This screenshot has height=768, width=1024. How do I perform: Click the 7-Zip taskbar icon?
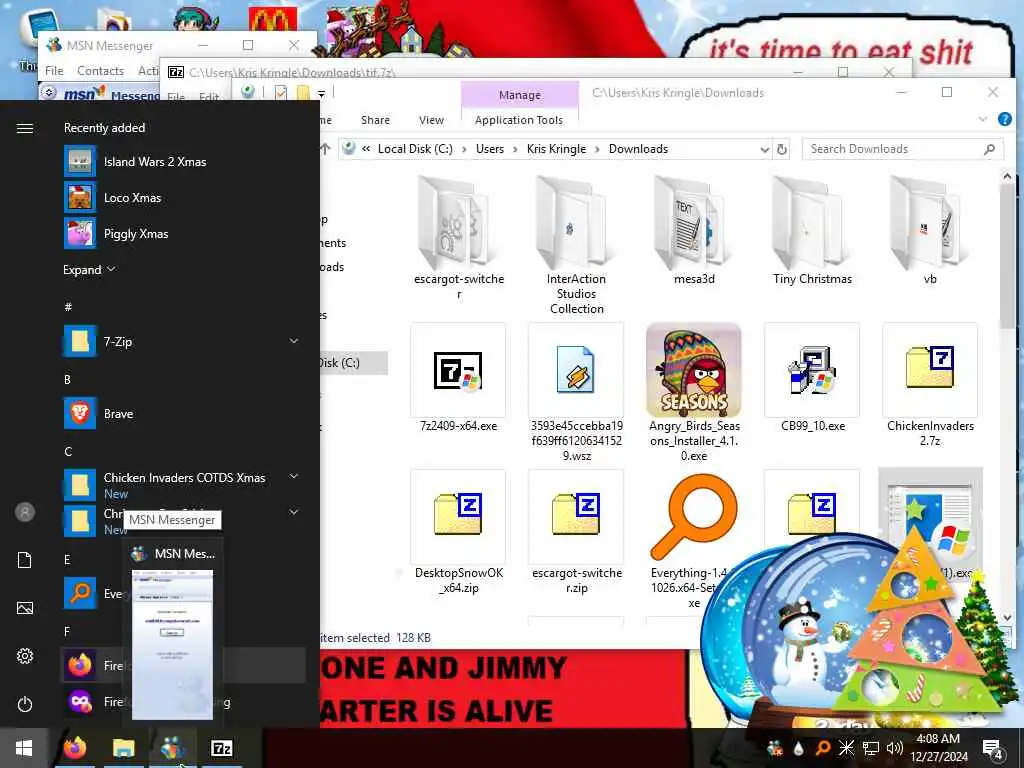[x=222, y=748]
